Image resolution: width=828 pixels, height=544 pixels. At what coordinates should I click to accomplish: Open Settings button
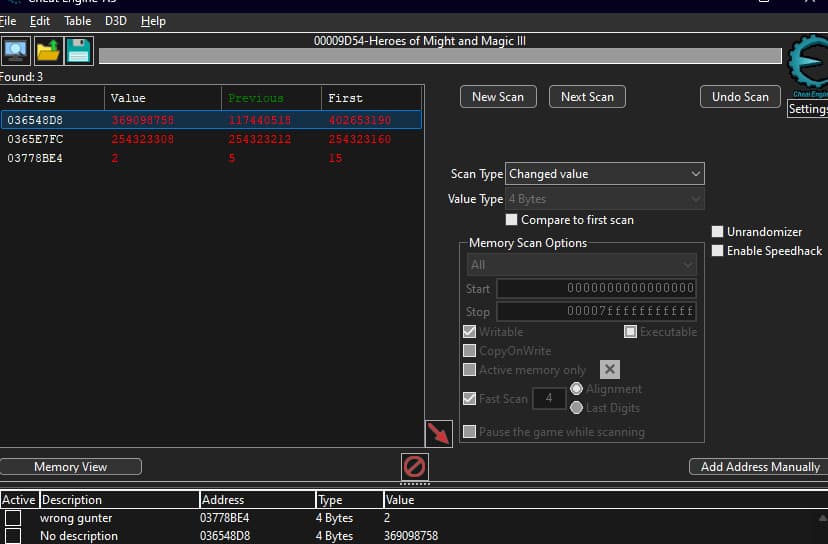pos(807,109)
